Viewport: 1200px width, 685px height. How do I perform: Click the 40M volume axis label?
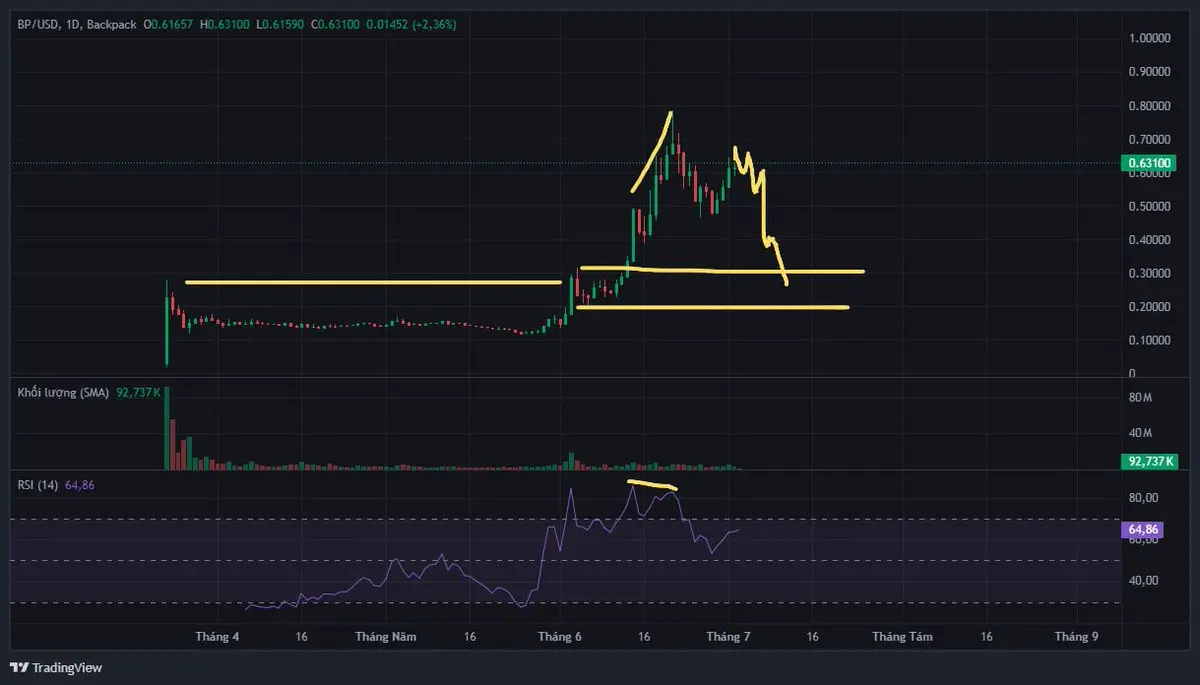pyautogui.click(x=1141, y=432)
